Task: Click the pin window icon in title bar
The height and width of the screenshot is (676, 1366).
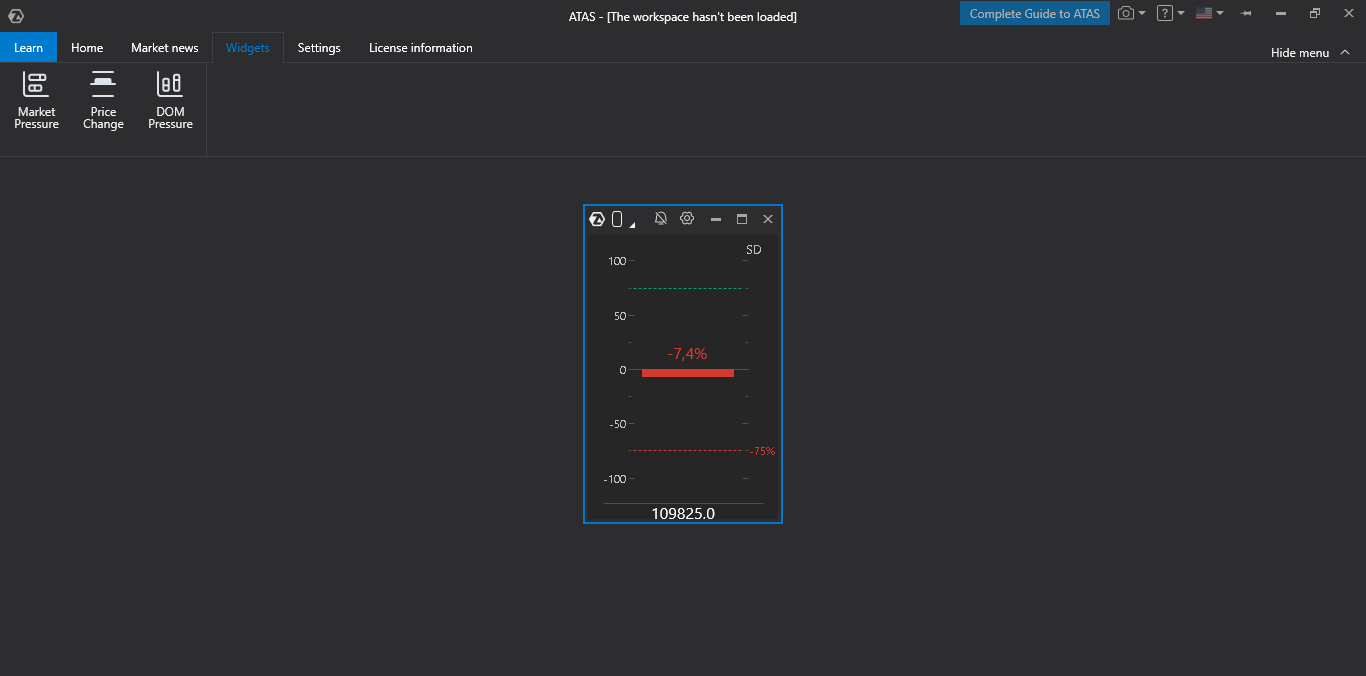Action: click(x=1246, y=13)
